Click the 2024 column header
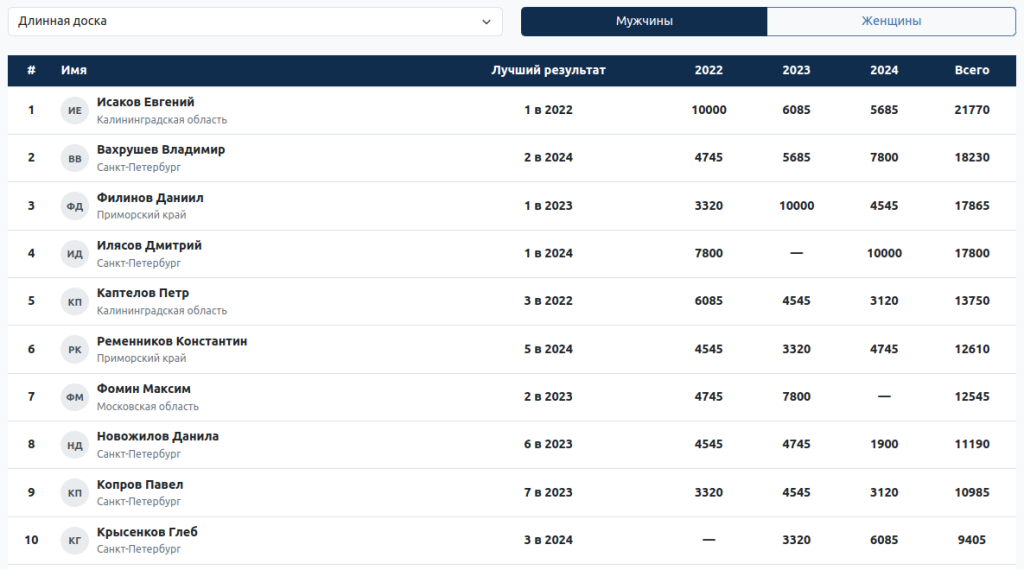The height and width of the screenshot is (570, 1024). click(x=884, y=70)
